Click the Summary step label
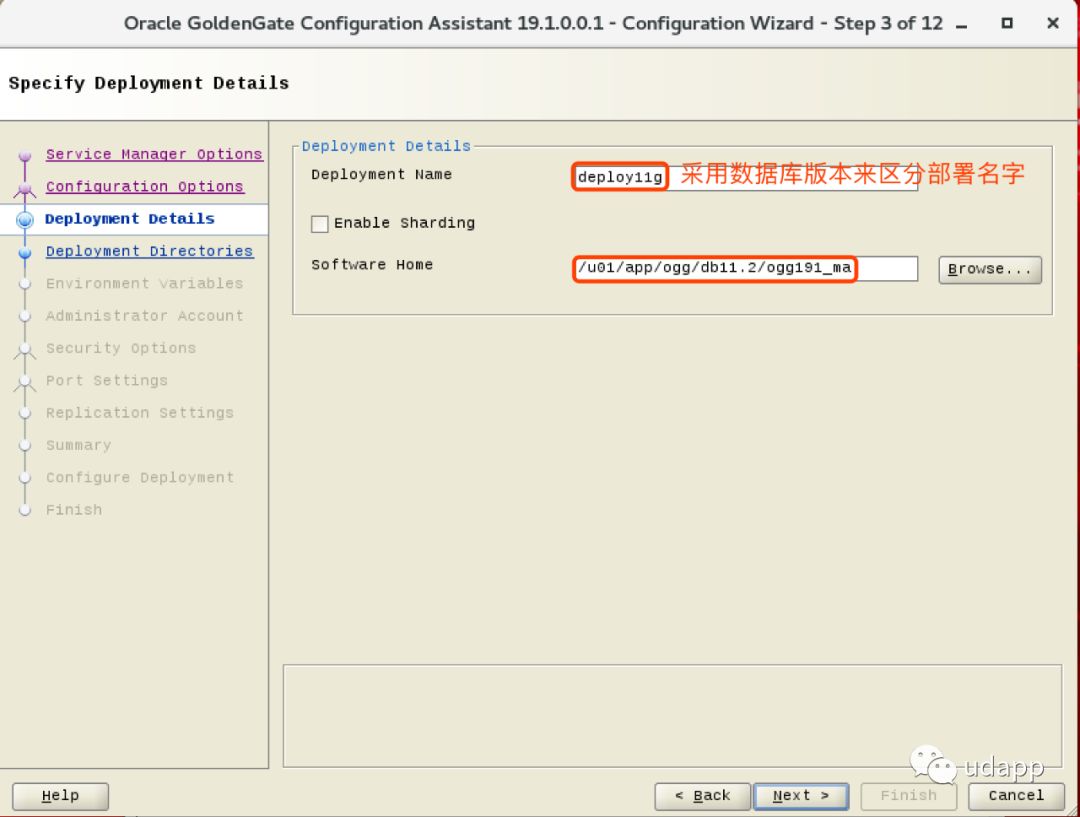The height and width of the screenshot is (817, 1080). (79, 446)
